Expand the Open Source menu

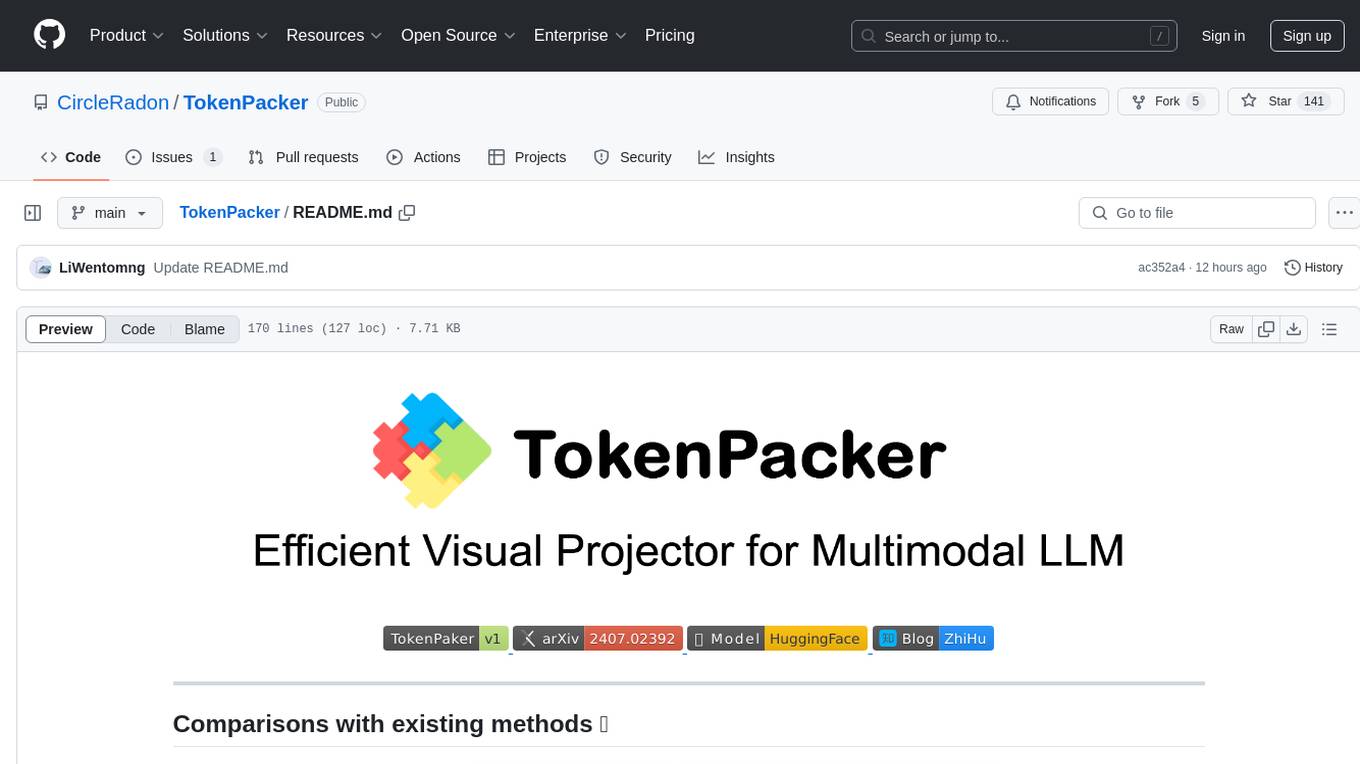[x=458, y=35]
